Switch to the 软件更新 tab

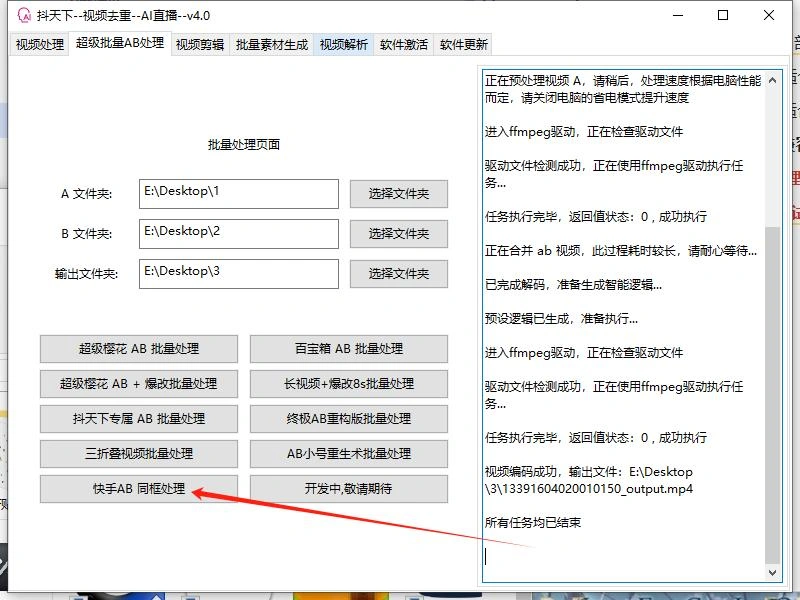(x=464, y=45)
